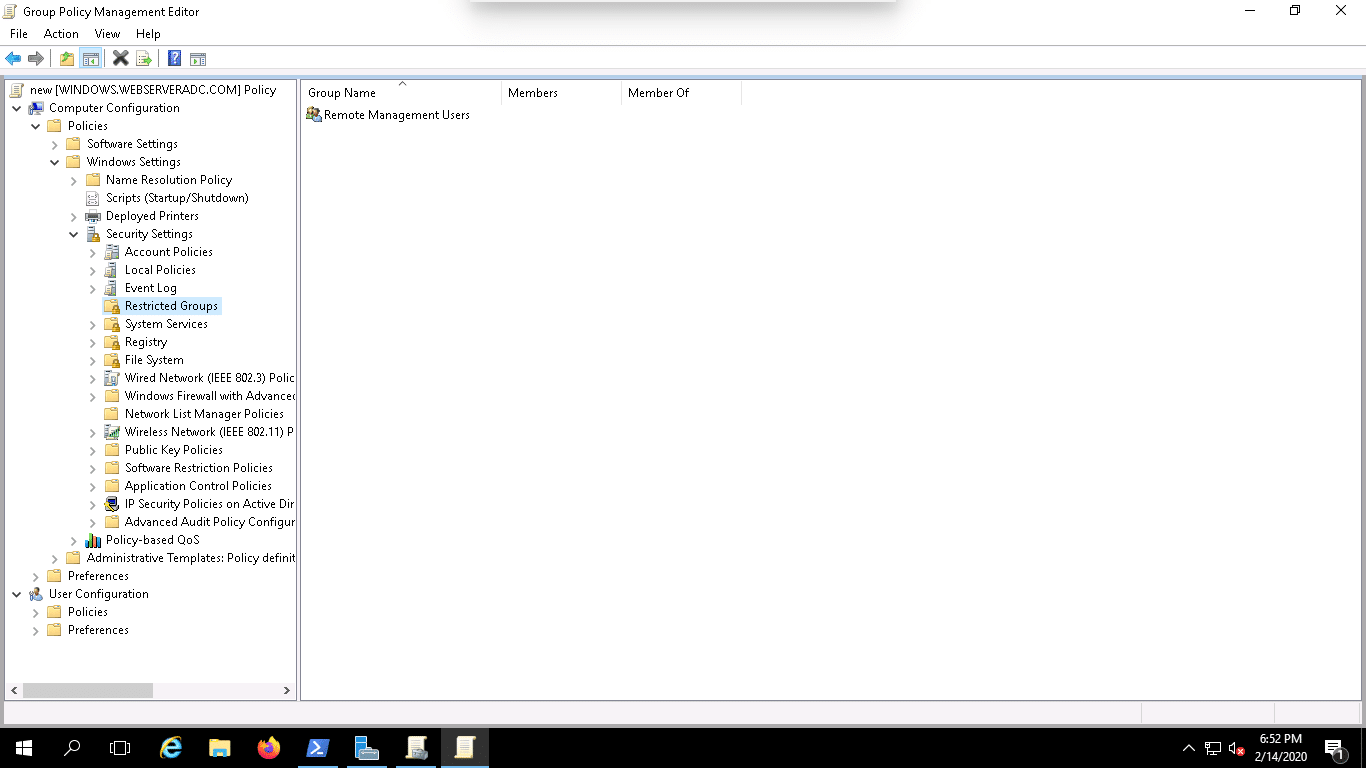Screen dimensions: 1366x768
Task: Go up one level with the folder toolbar icon
Action: pyautogui.click(x=67, y=59)
